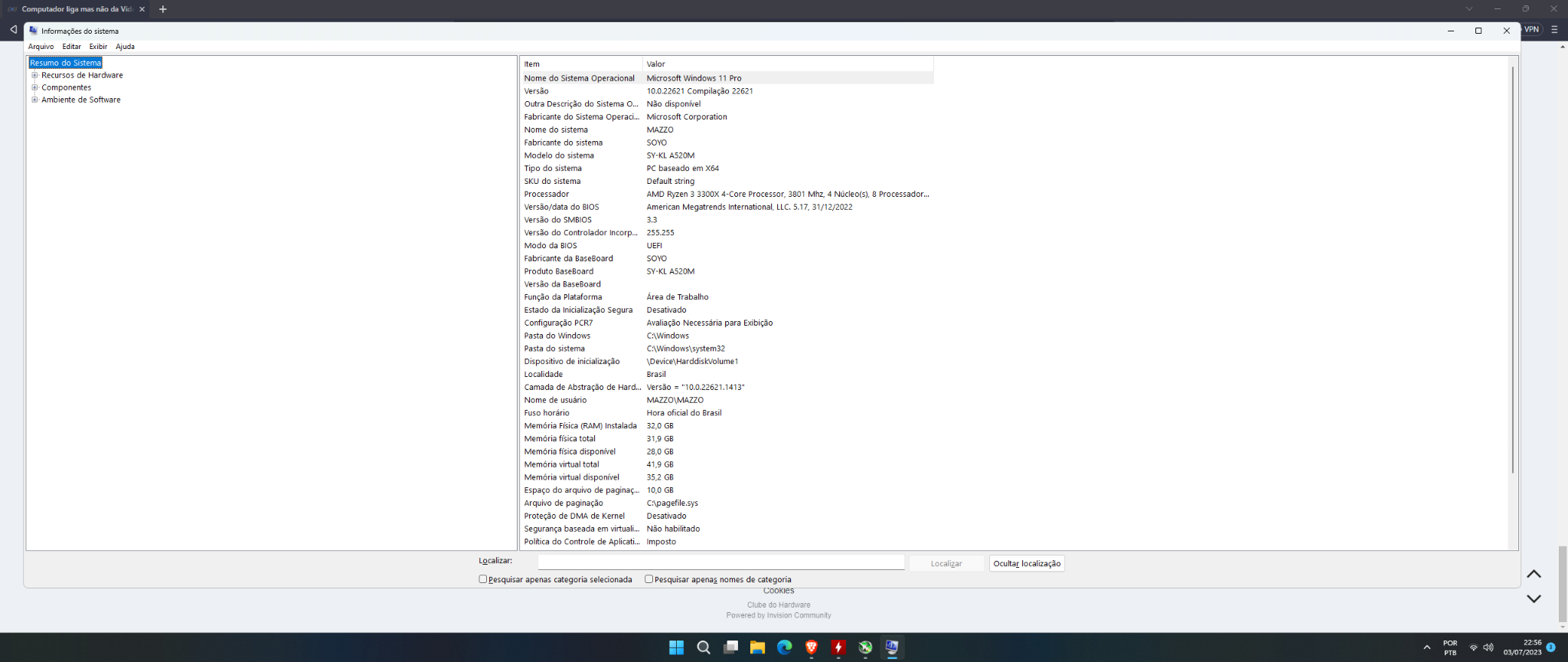The height and width of the screenshot is (662, 1568).
Task: Click the scroll-down chevron on the page
Action: (x=1534, y=598)
